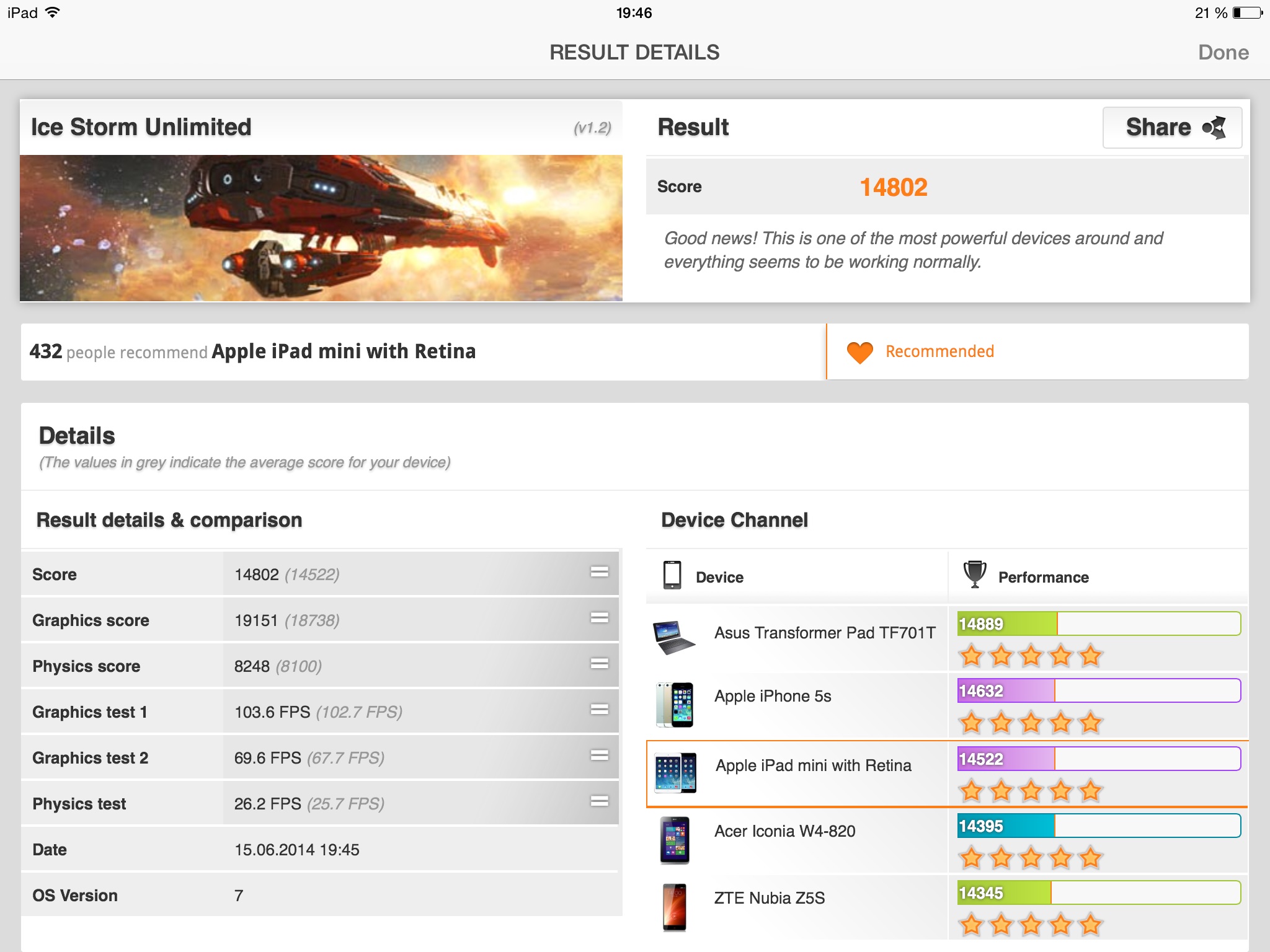Tap the star rating for Asus Transformer Pad
The height and width of the screenshot is (952, 1270).
point(1031,656)
